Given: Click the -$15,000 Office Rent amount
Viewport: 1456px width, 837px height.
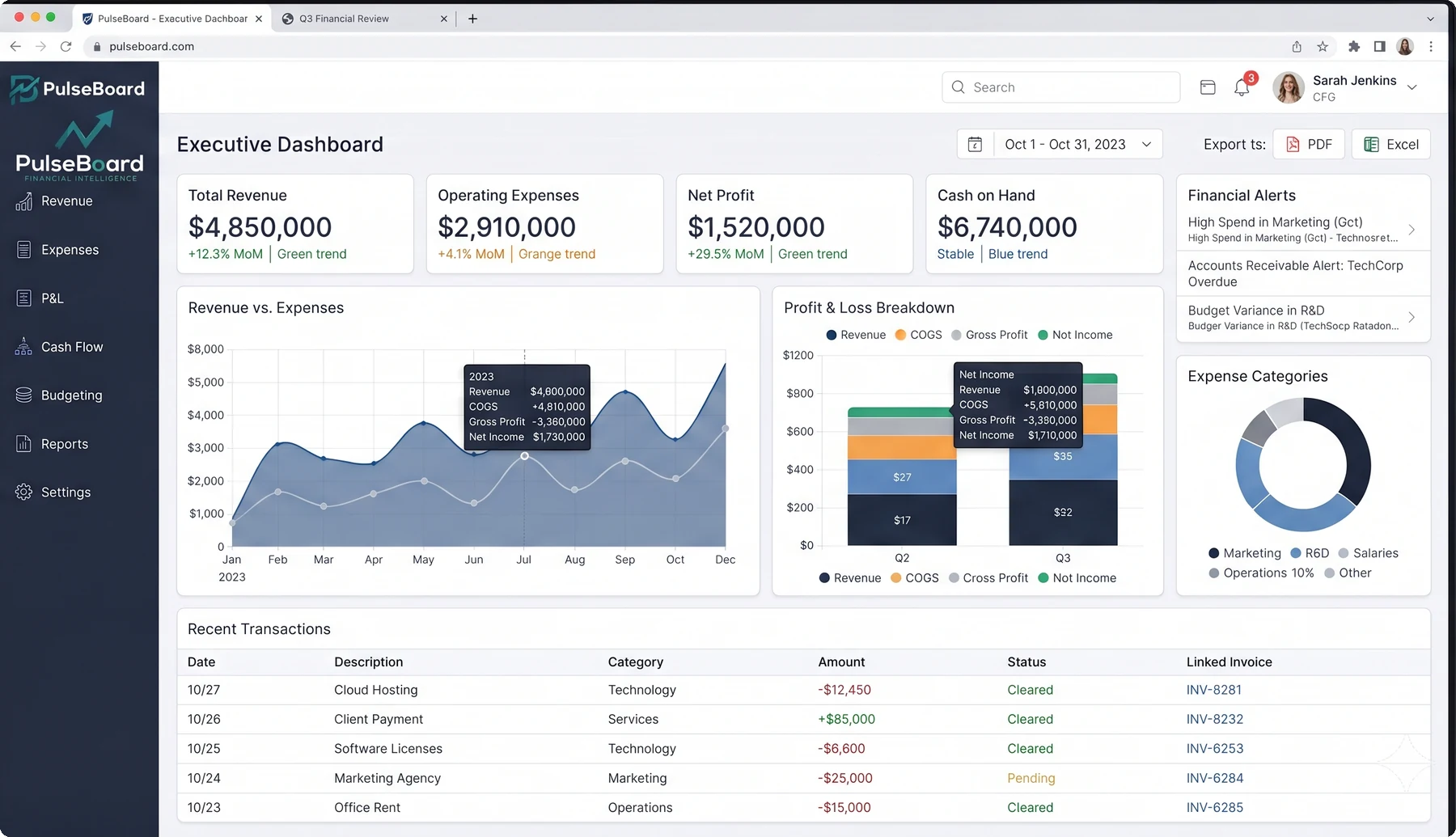Looking at the screenshot, I should [844, 807].
